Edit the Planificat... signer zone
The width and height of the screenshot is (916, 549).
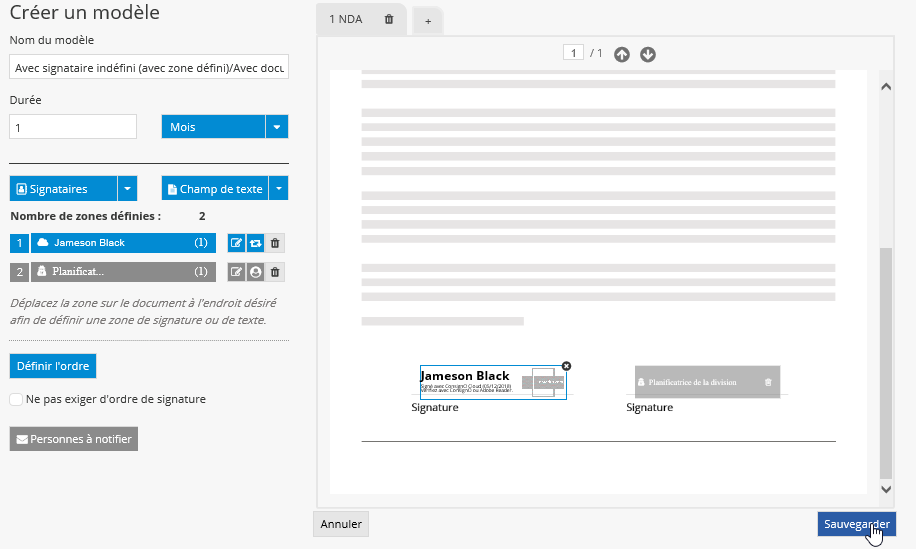click(x=237, y=272)
